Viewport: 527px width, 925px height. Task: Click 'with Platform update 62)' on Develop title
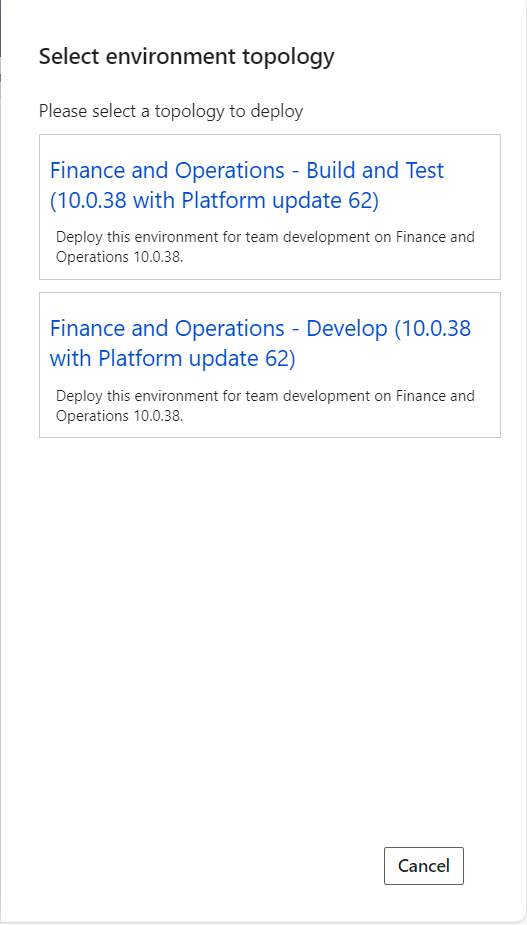point(172,359)
